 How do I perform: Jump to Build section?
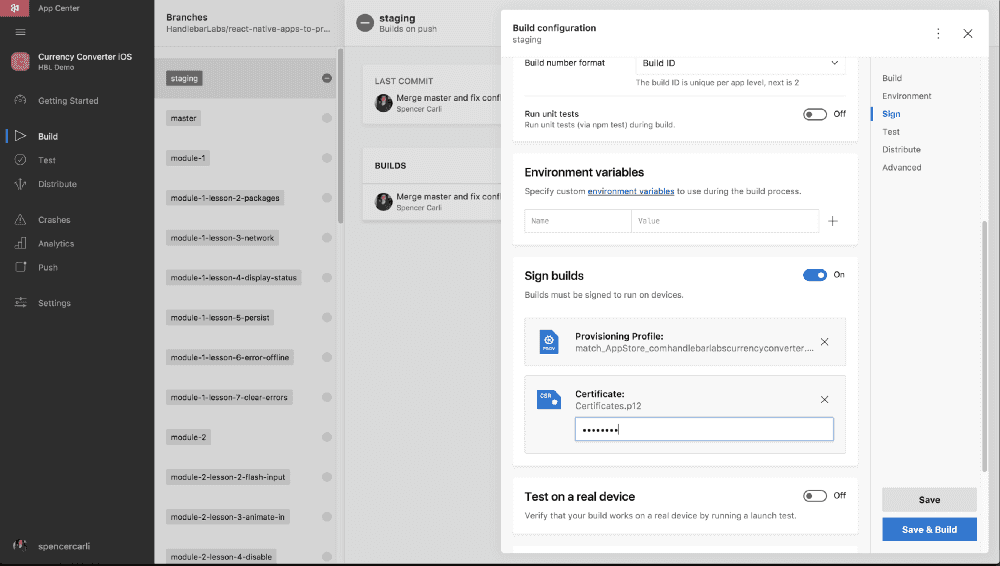[x=892, y=78]
